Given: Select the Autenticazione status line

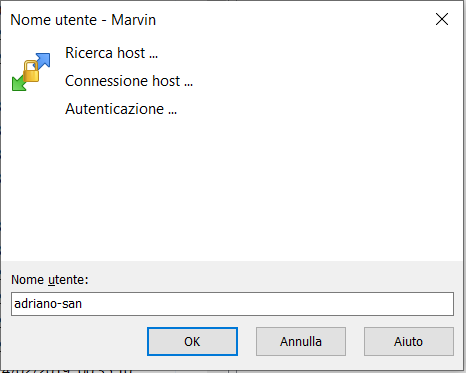Looking at the screenshot, I should click(x=121, y=109).
